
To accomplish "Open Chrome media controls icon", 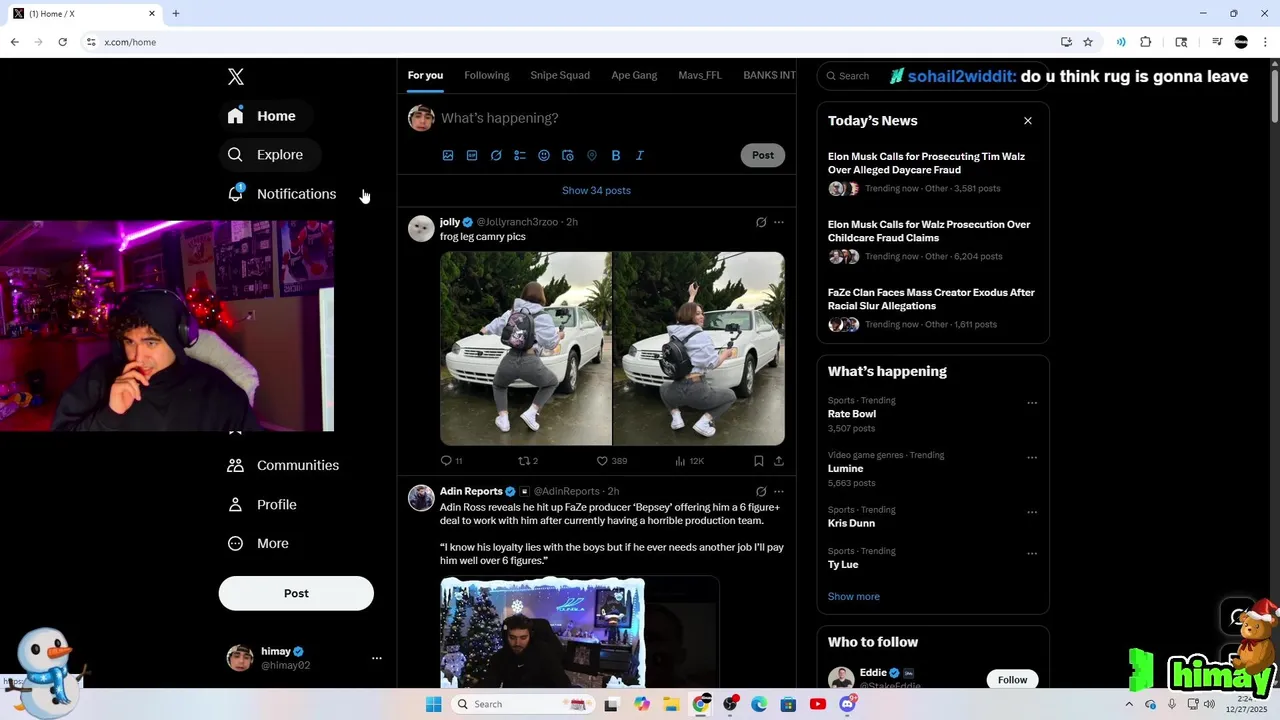I will tap(1217, 42).
